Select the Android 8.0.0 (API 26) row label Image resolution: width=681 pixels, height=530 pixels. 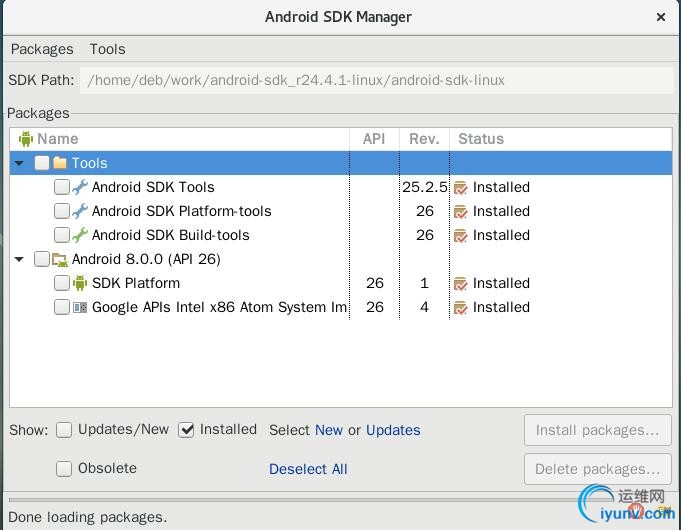(x=146, y=259)
